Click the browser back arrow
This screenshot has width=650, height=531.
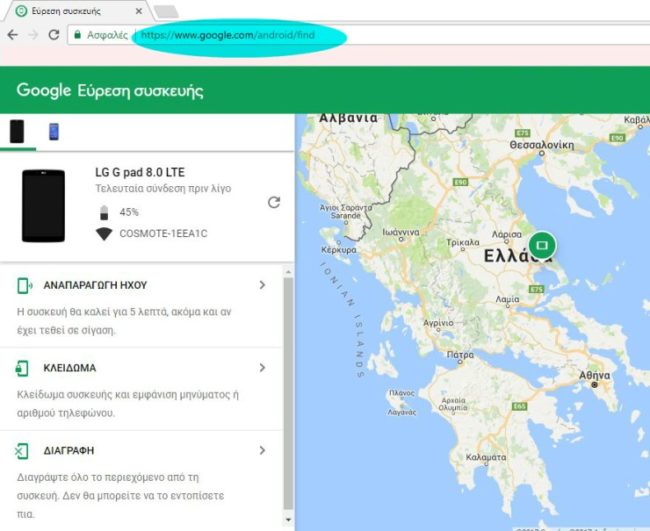[x=11, y=34]
